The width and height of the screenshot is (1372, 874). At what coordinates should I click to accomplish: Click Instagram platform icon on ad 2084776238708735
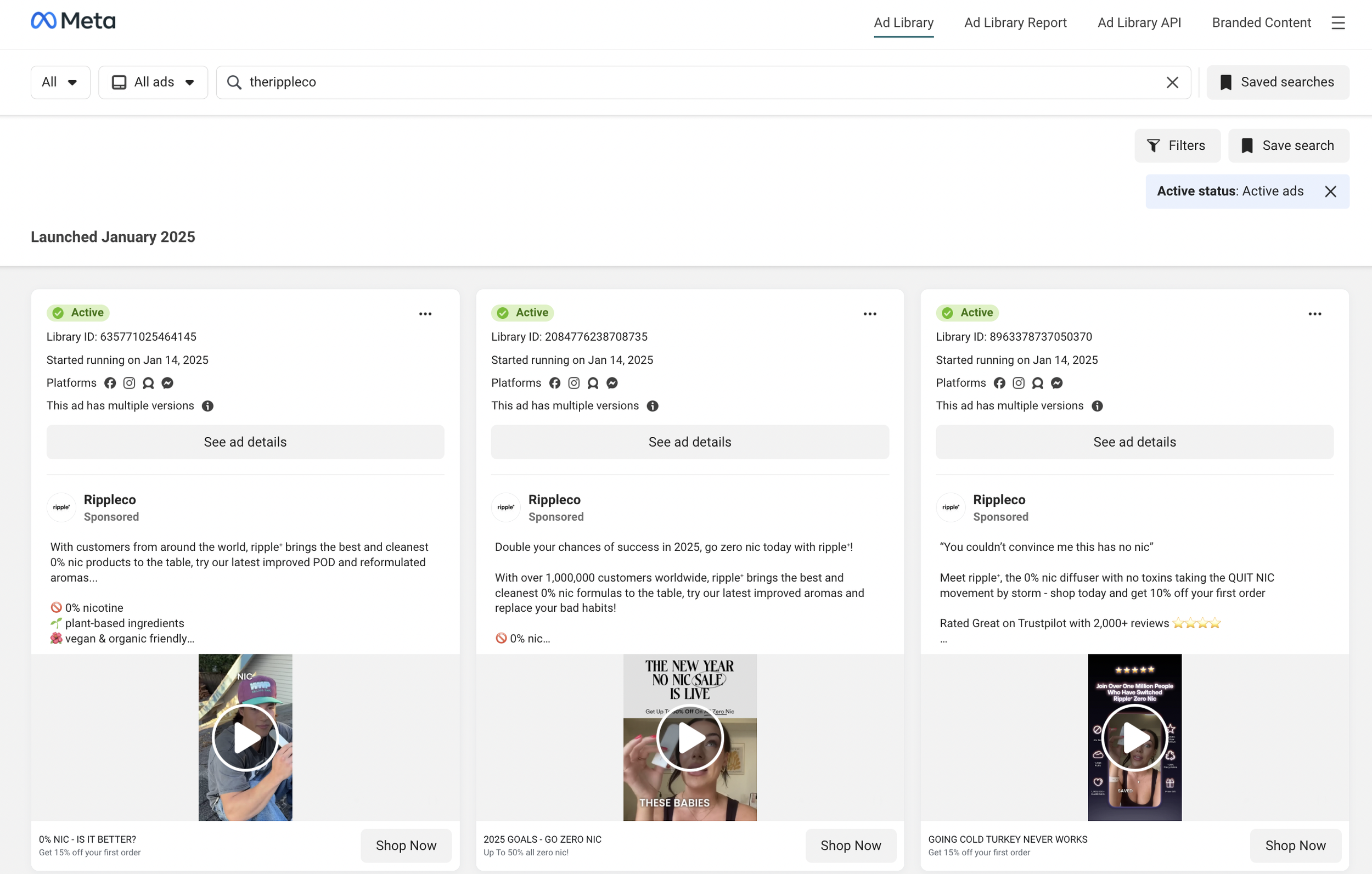coord(573,384)
